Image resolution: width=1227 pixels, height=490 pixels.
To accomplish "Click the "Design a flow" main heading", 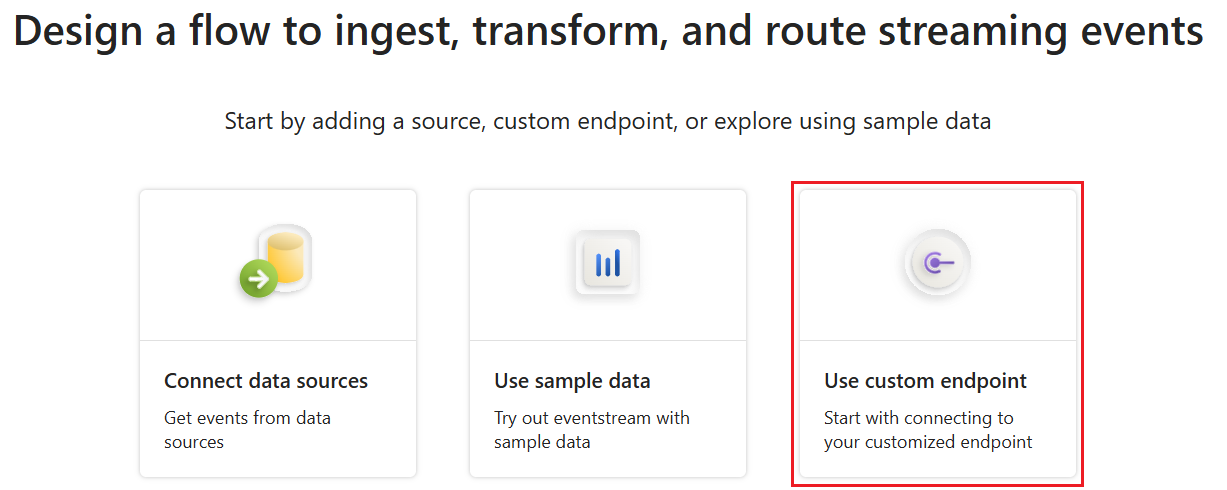I will pyautogui.click(x=608, y=32).
